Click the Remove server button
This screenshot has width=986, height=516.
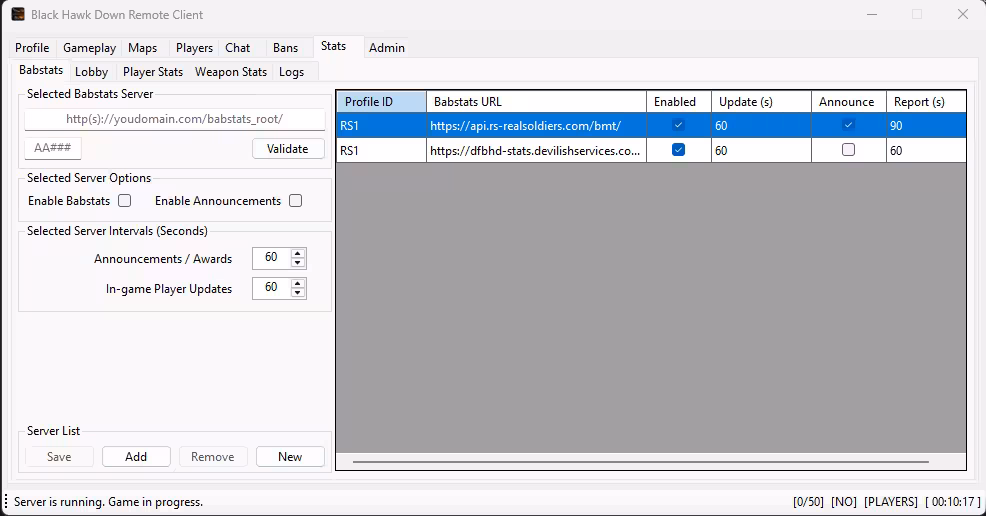[x=213, y=457]
